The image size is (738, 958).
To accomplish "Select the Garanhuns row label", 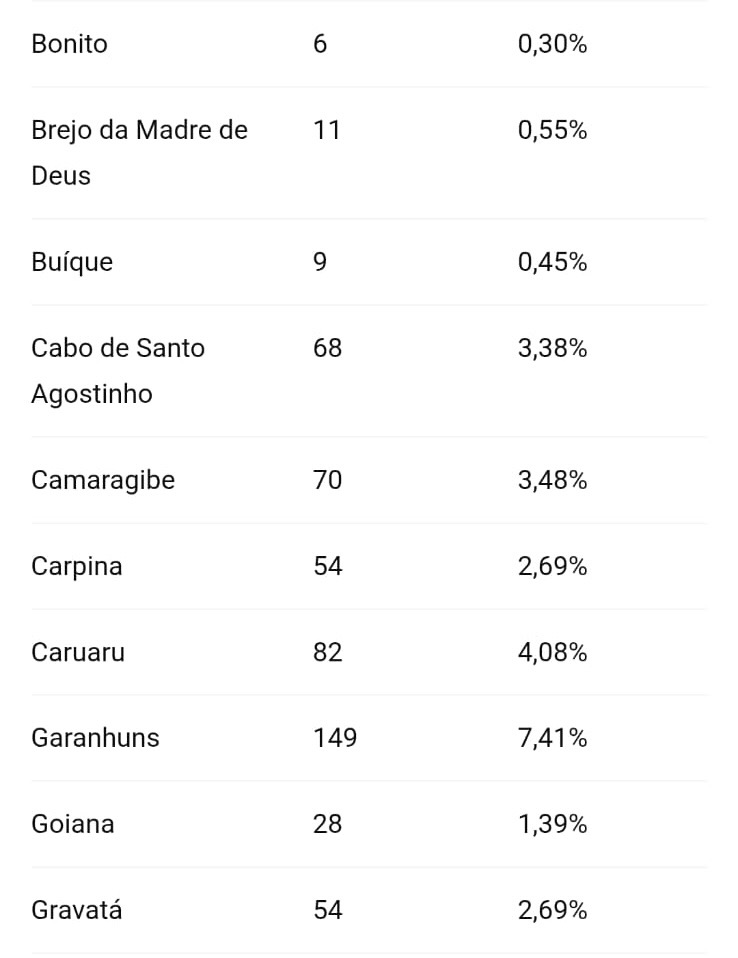I will (95, 738).
